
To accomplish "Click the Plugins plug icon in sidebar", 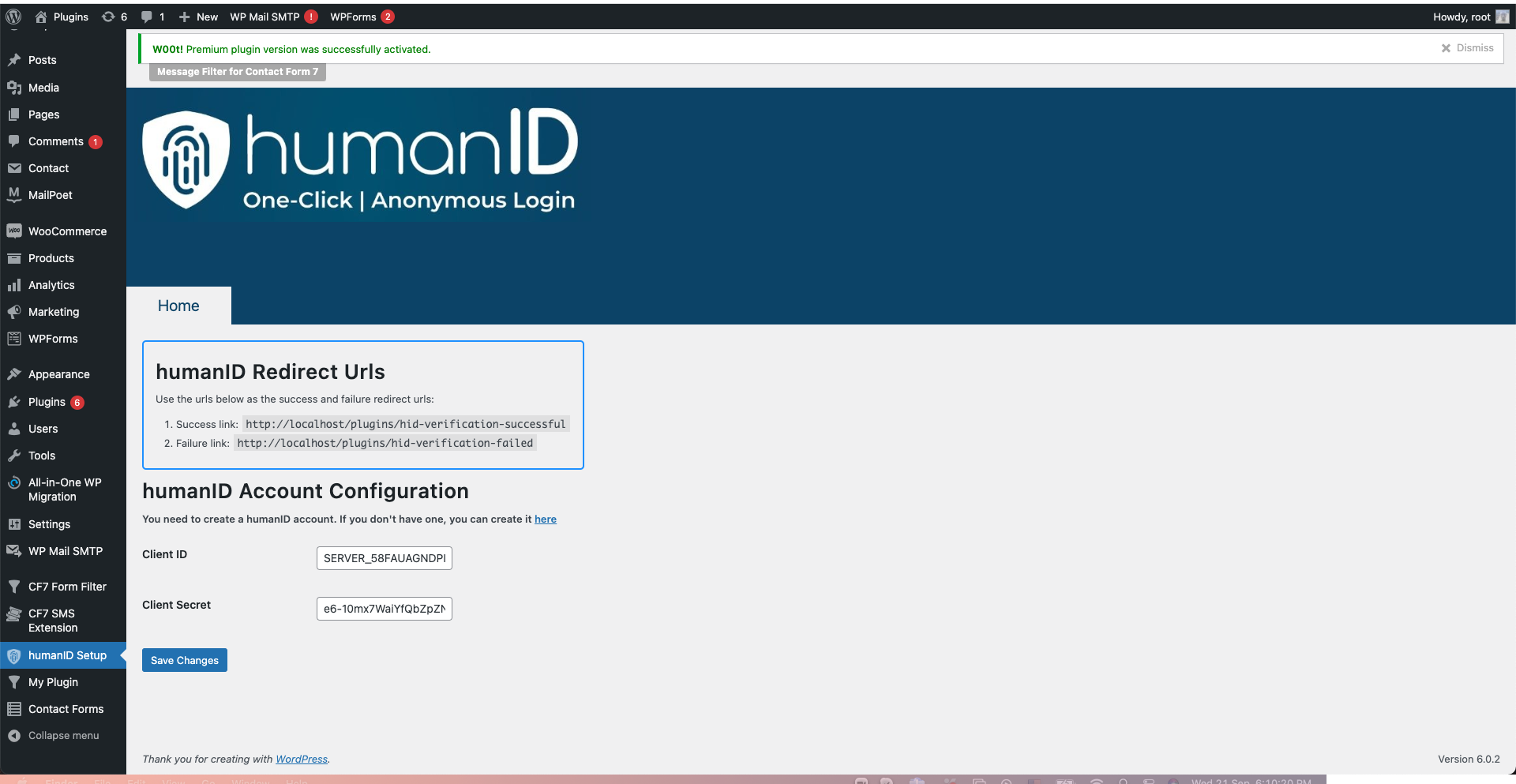I will tap(14, 402).
